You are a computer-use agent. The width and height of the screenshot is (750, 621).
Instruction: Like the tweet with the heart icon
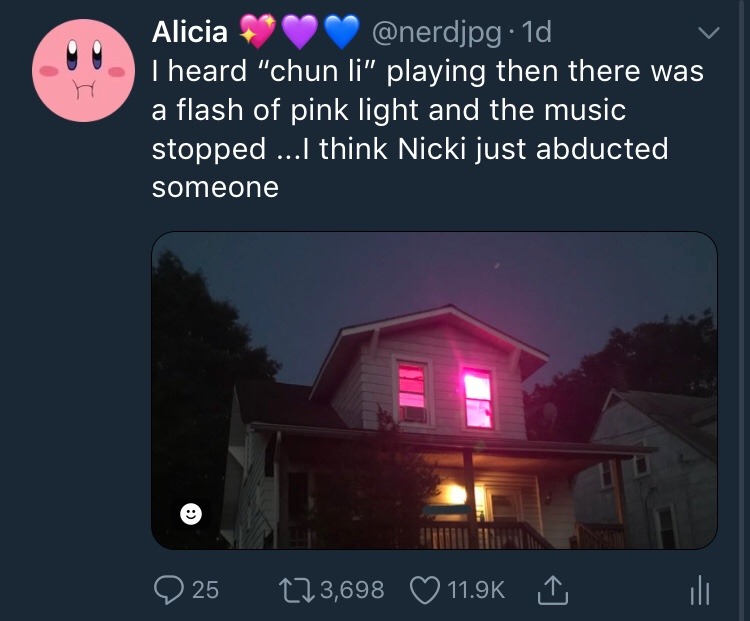tap(426, 590)
